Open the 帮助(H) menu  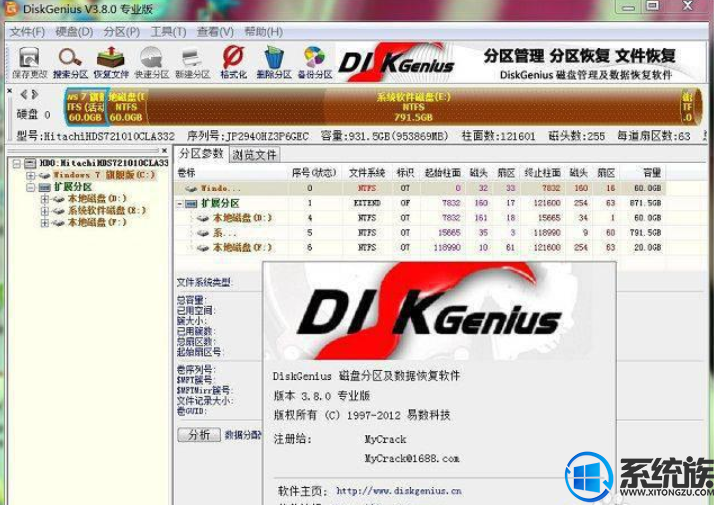tap(263, 32)
